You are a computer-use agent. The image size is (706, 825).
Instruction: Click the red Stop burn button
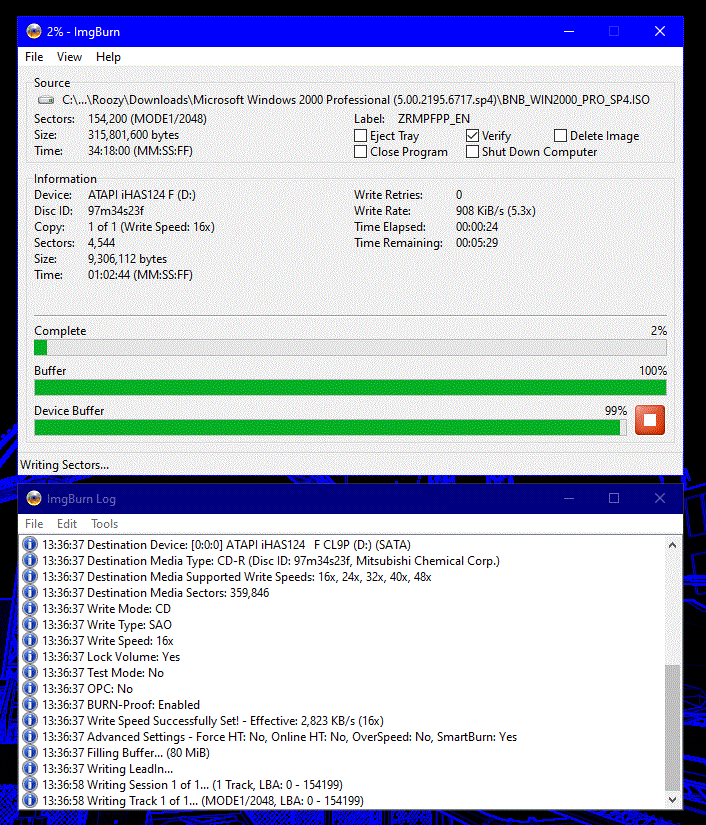pos(650,420)
